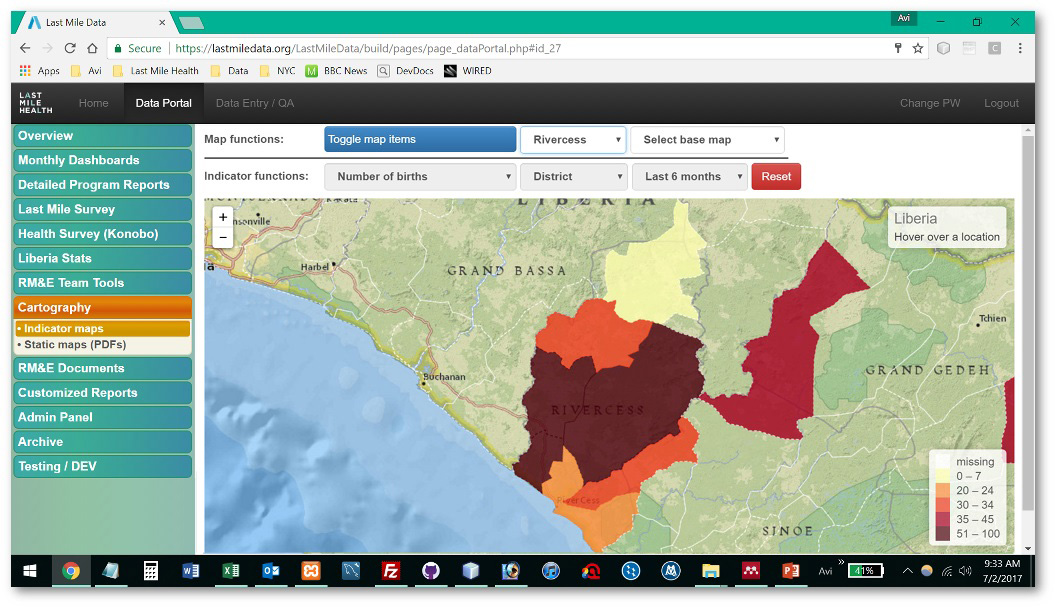Zoom in on the map

[x=223, y=217]
